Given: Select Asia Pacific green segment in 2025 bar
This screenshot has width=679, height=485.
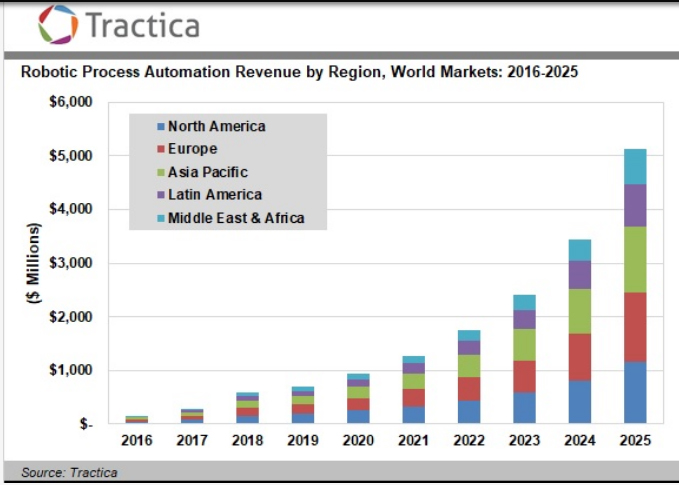Looking at the screenshot, I should 635,259.
